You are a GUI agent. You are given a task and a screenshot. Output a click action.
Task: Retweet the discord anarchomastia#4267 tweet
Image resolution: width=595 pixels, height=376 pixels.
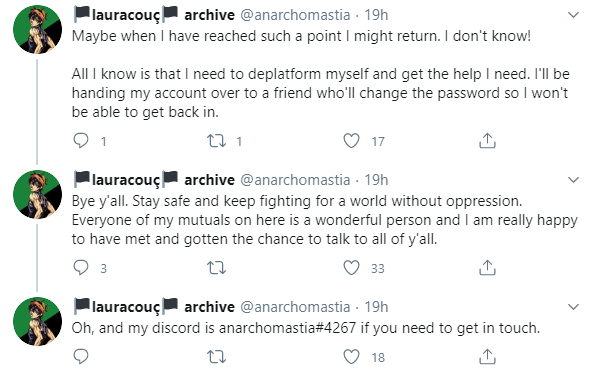coord(216,357)
